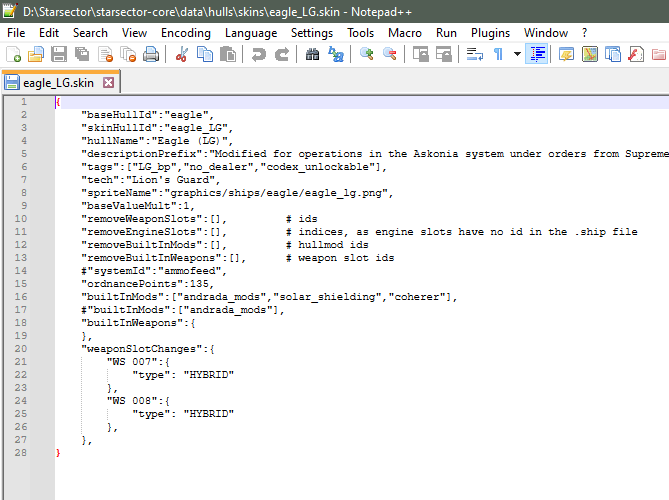Click the Close All documents icon

coord(128,55)
